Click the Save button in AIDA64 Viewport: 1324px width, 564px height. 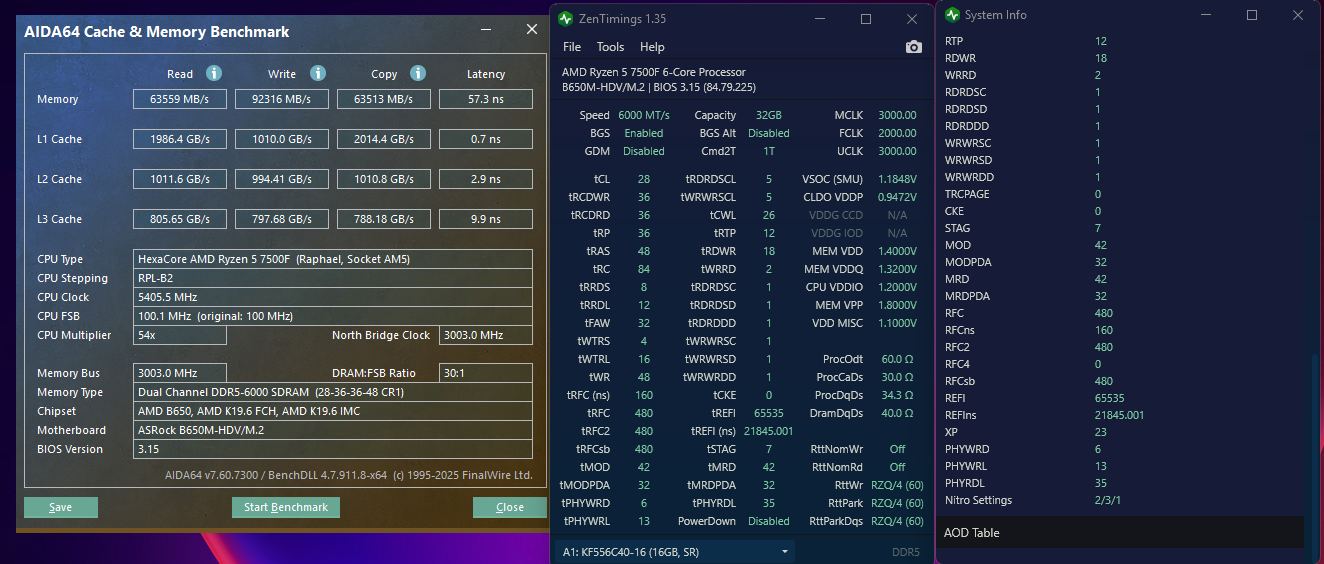[x=61, y=507]
